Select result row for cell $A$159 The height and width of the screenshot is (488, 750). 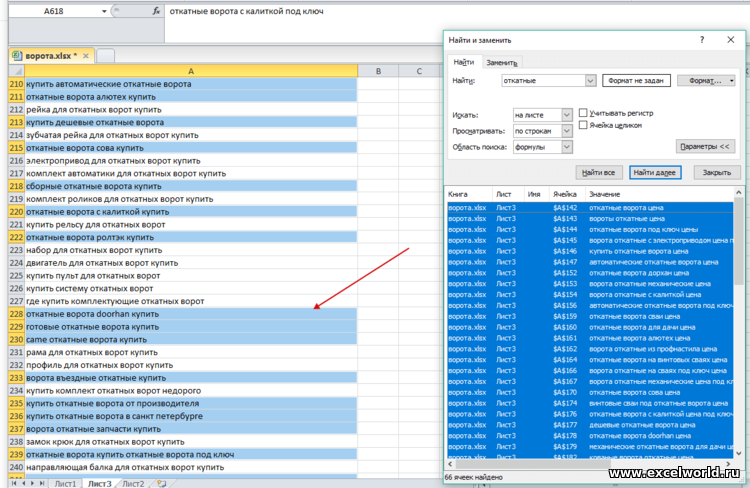point(590,316)
